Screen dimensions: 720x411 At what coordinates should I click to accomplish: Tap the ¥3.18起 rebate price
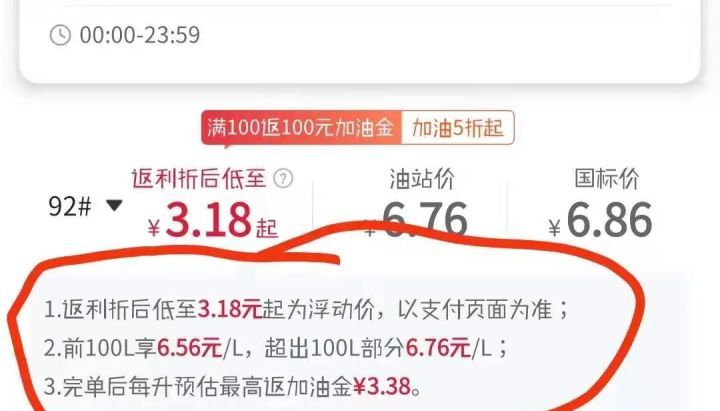click(213, 220)
